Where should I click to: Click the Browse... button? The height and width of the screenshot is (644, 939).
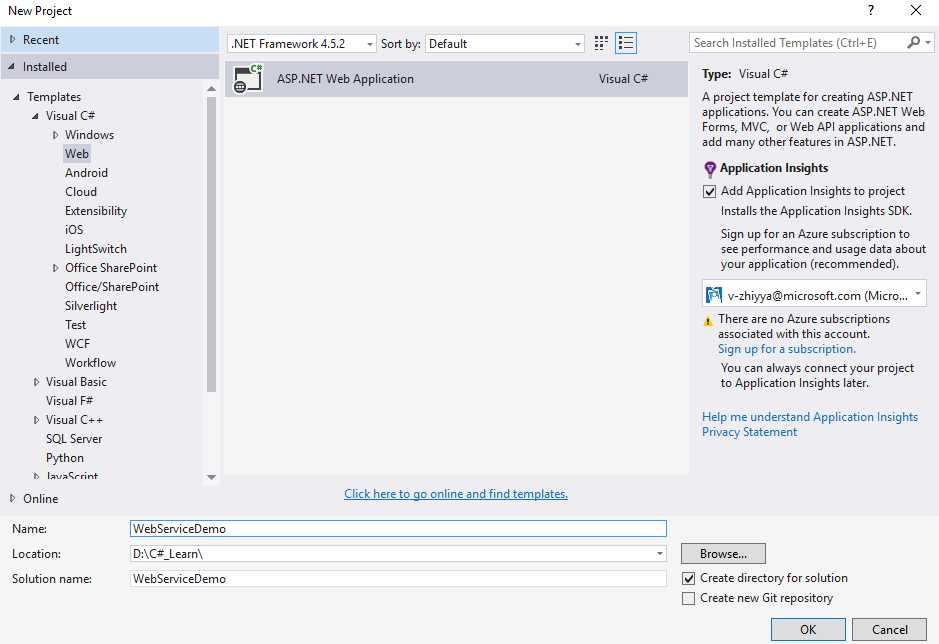coord(723,554)
